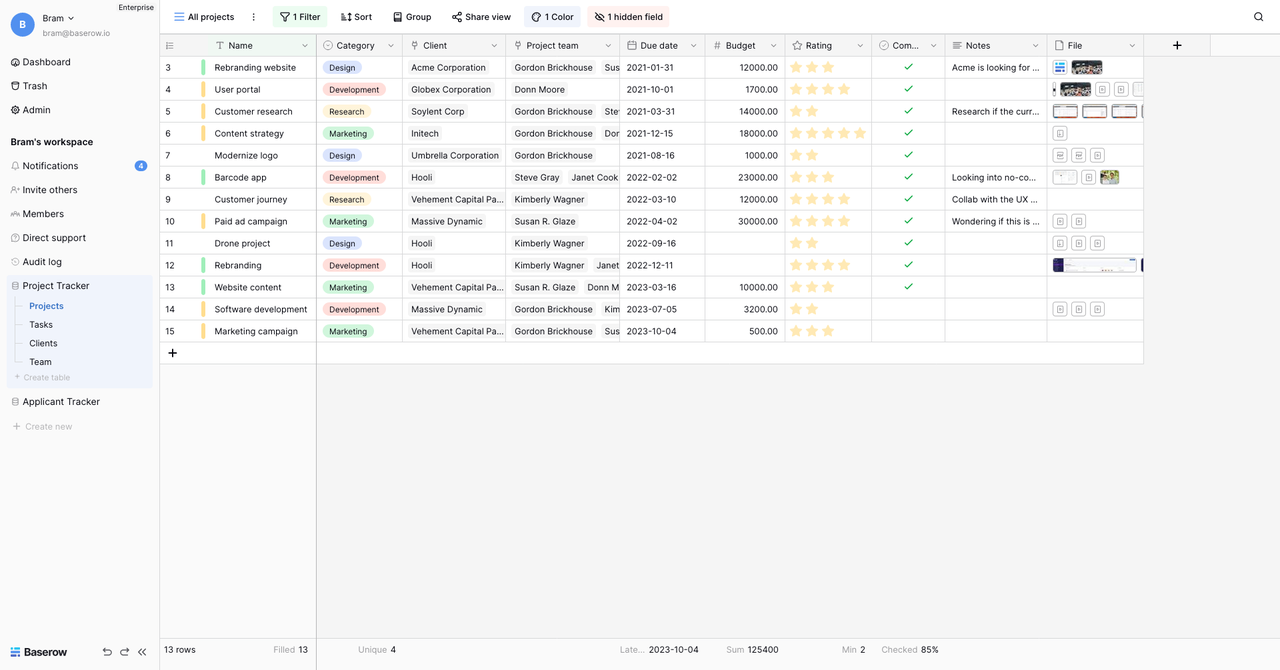Open Client column dropdown arrow

pos(494,45)
